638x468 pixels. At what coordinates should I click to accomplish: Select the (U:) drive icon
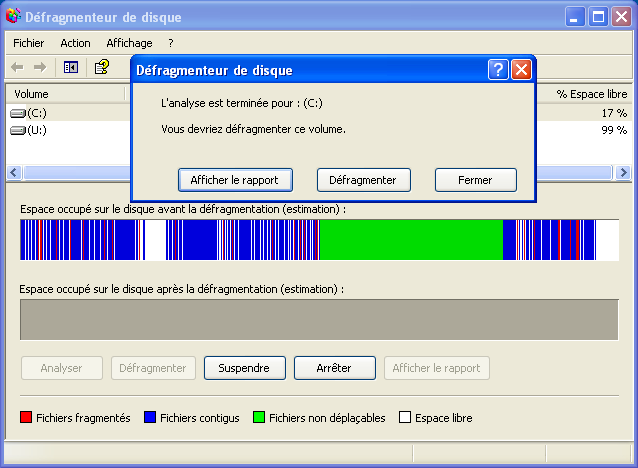tap(18, 130)
